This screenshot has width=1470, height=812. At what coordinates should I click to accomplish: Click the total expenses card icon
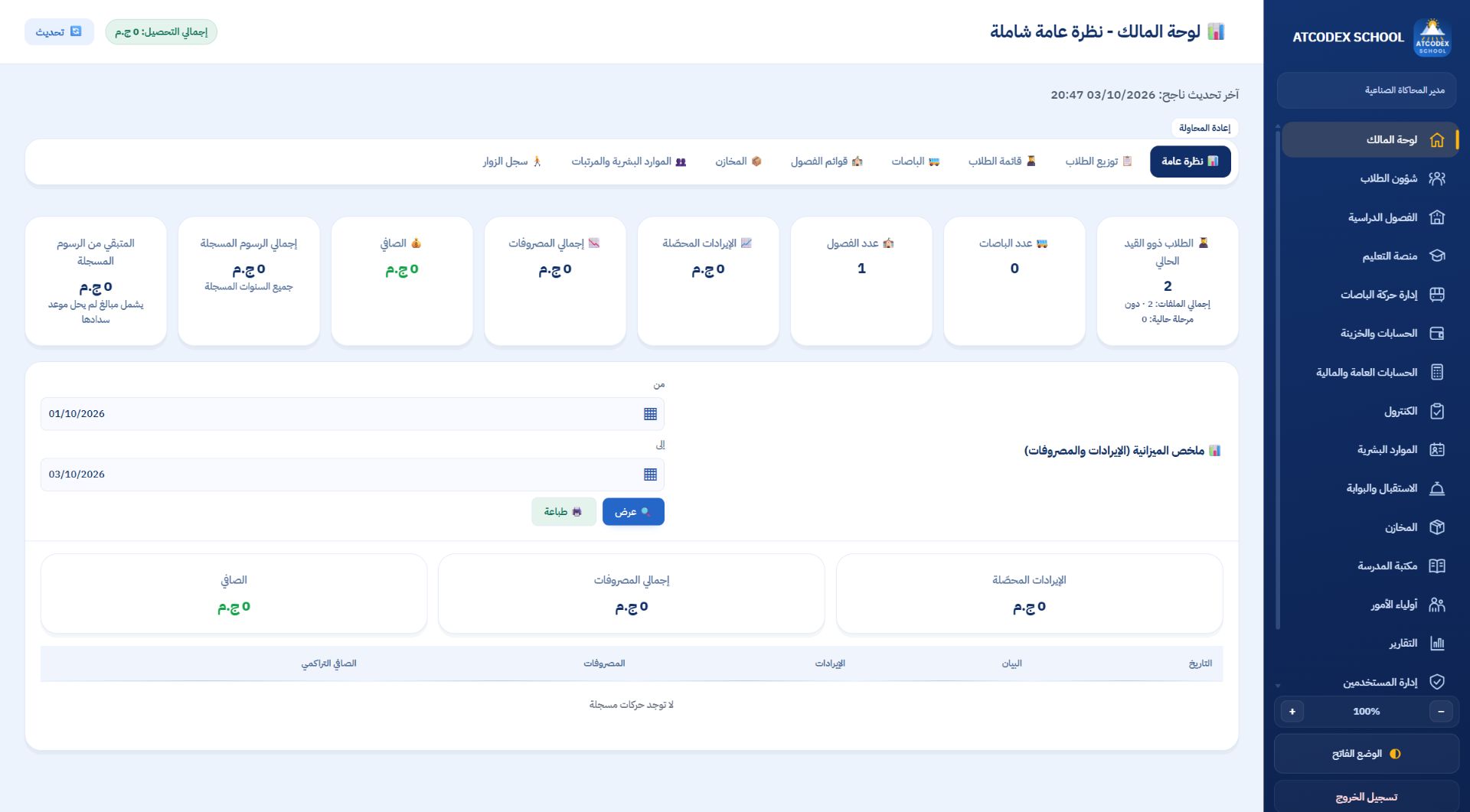click(593, 243)
